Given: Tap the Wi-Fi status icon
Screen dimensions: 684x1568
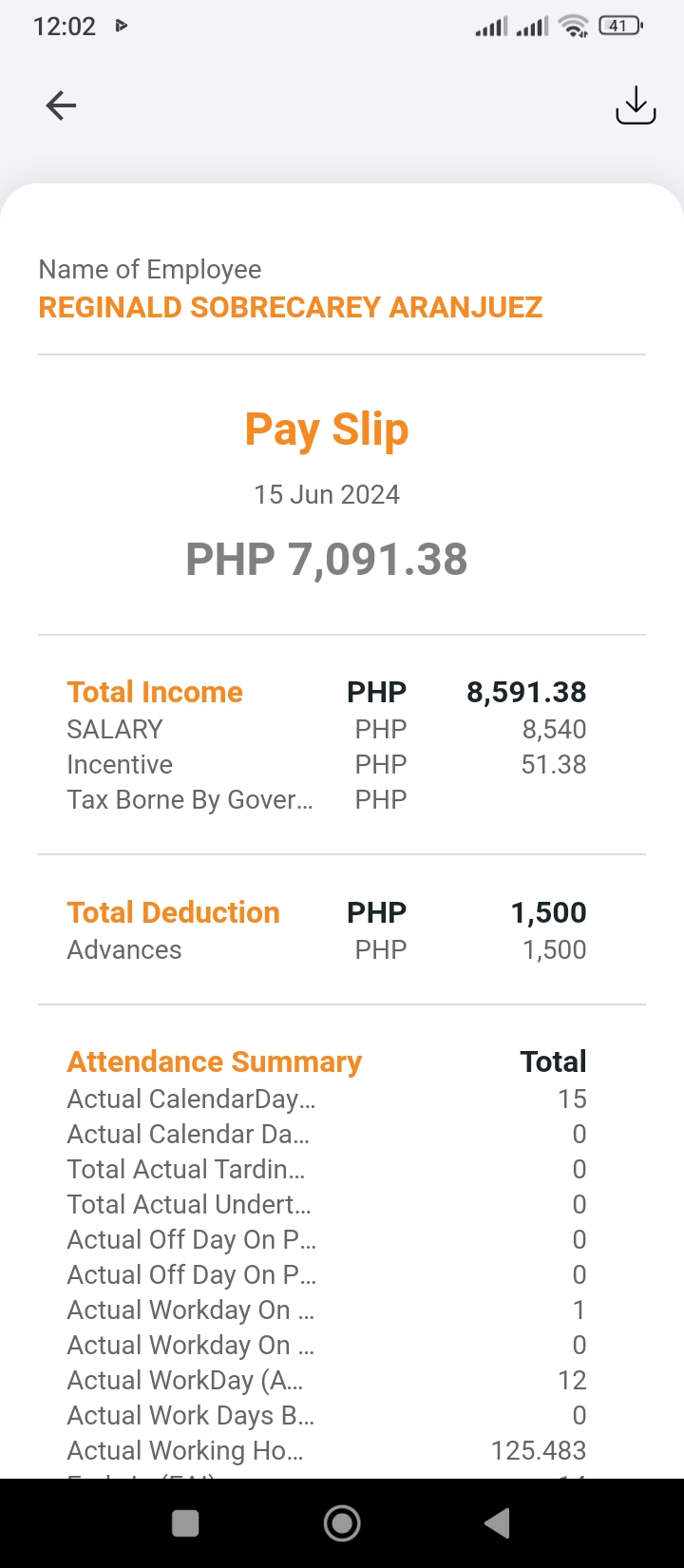Looking at the screenshot, I should click(574, 27).
